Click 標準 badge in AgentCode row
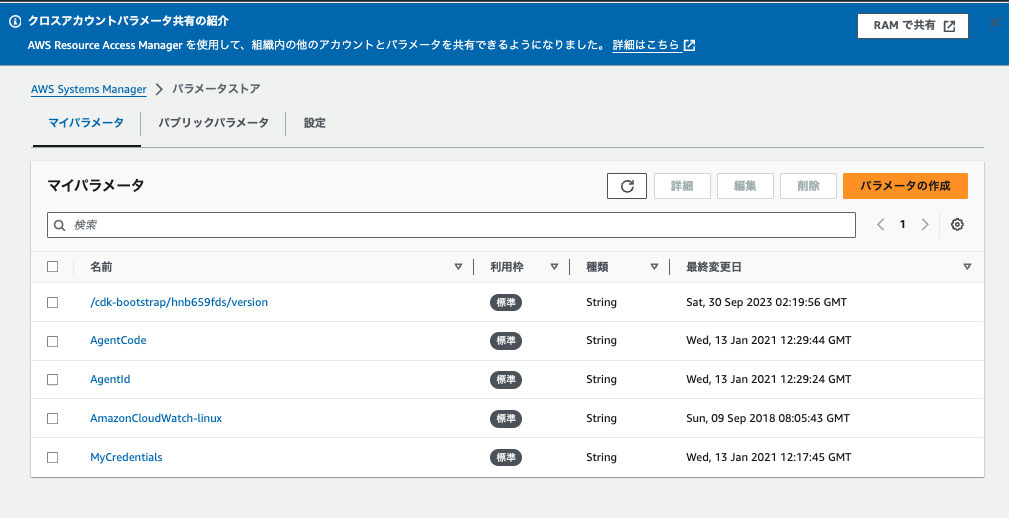This screenshot has width=1009, height=518. coord(506,340)
